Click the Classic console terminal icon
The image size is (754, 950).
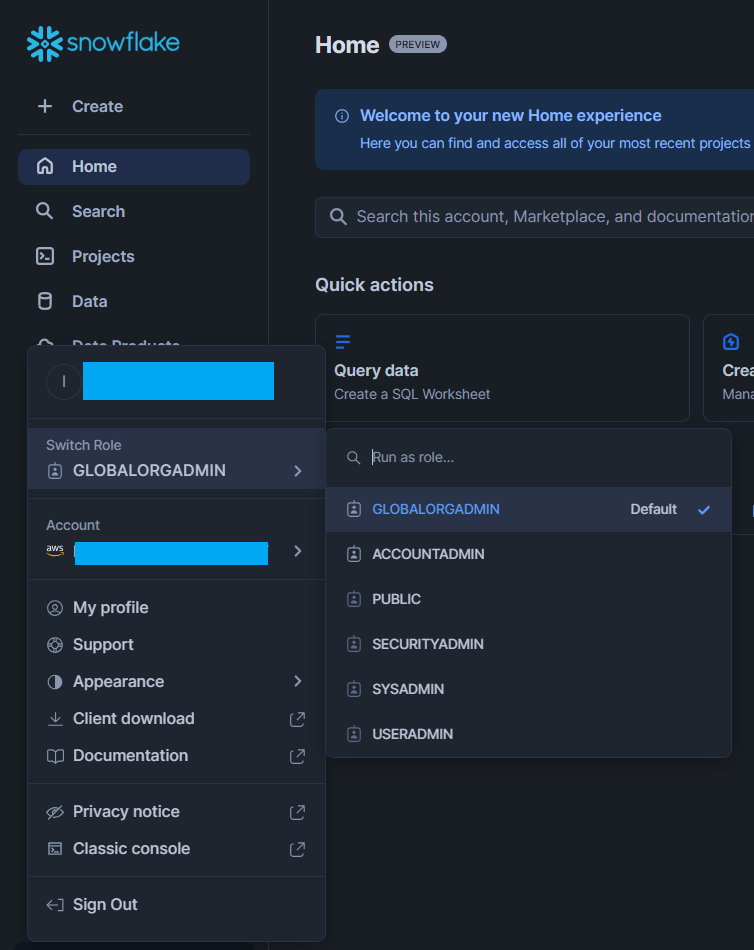click(55, 849)
